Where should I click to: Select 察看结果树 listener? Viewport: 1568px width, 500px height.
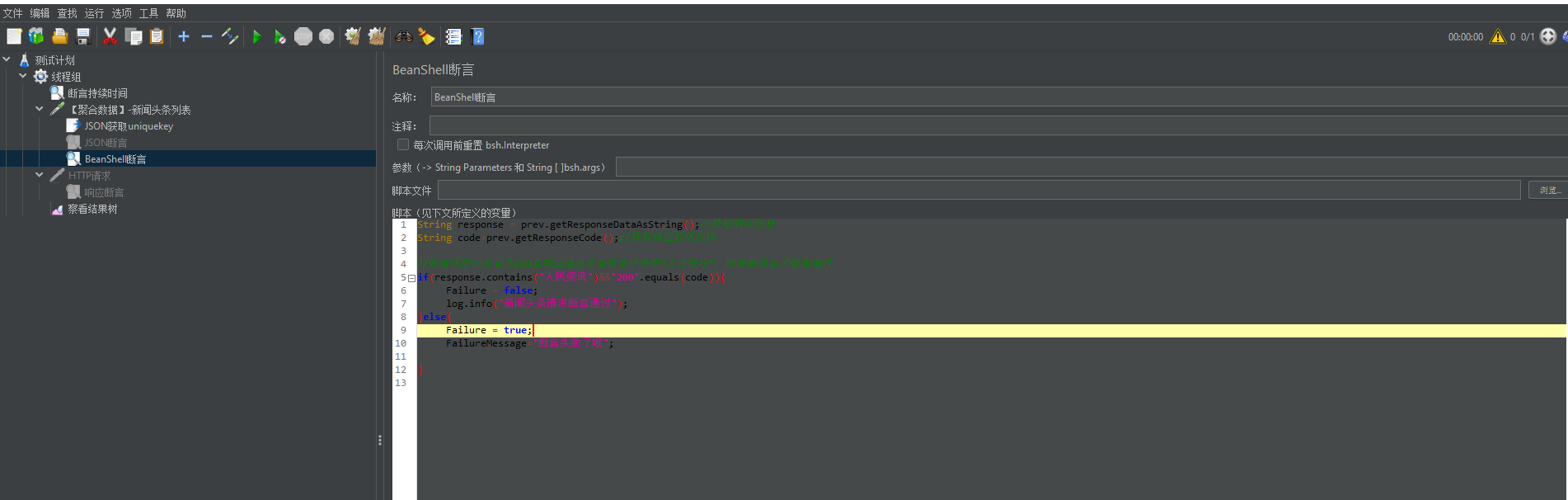click(92, 209)
